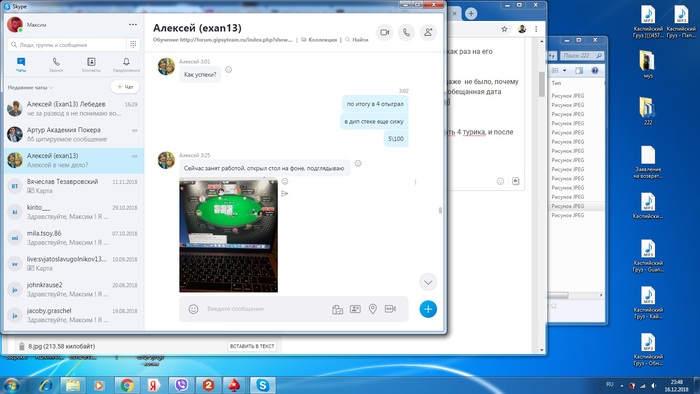700x394 pixels.
Task: Delete the 8.jpg attachment with the trash icon
Action: pos(21,346)
